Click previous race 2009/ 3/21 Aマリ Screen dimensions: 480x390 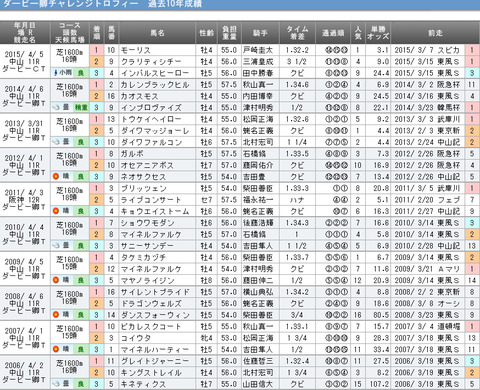pos(427,269)
